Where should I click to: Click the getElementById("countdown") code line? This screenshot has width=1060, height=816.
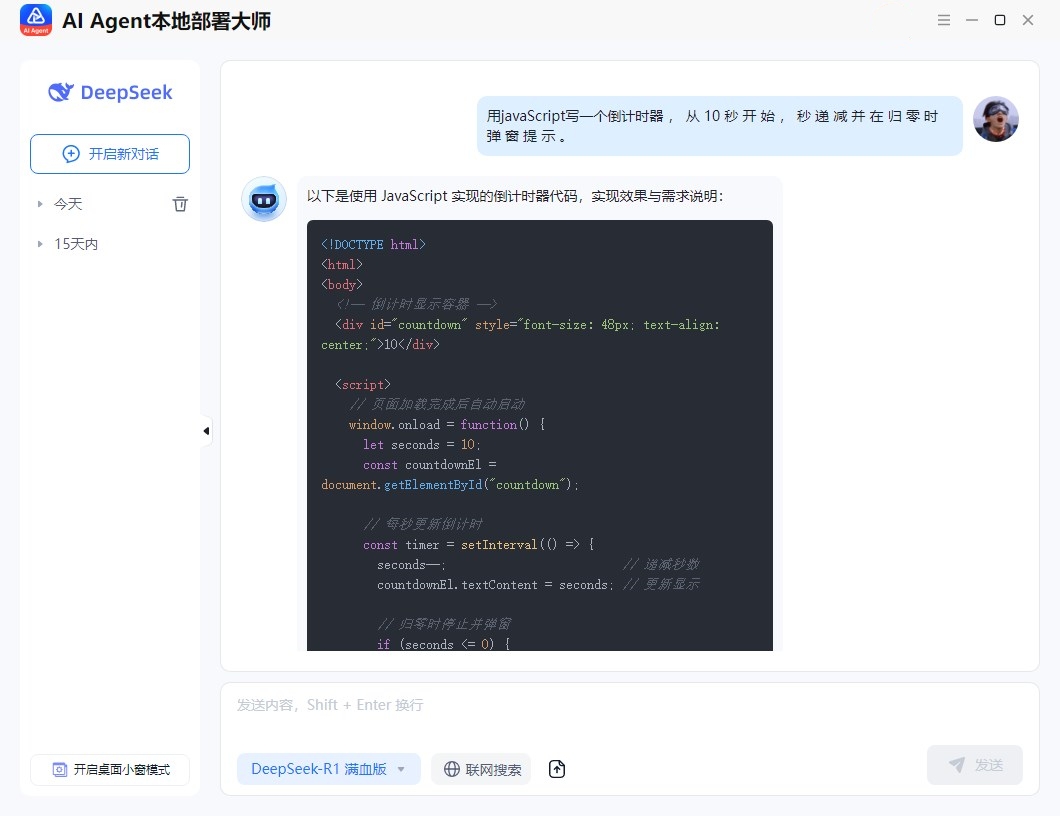pos(450,485)
